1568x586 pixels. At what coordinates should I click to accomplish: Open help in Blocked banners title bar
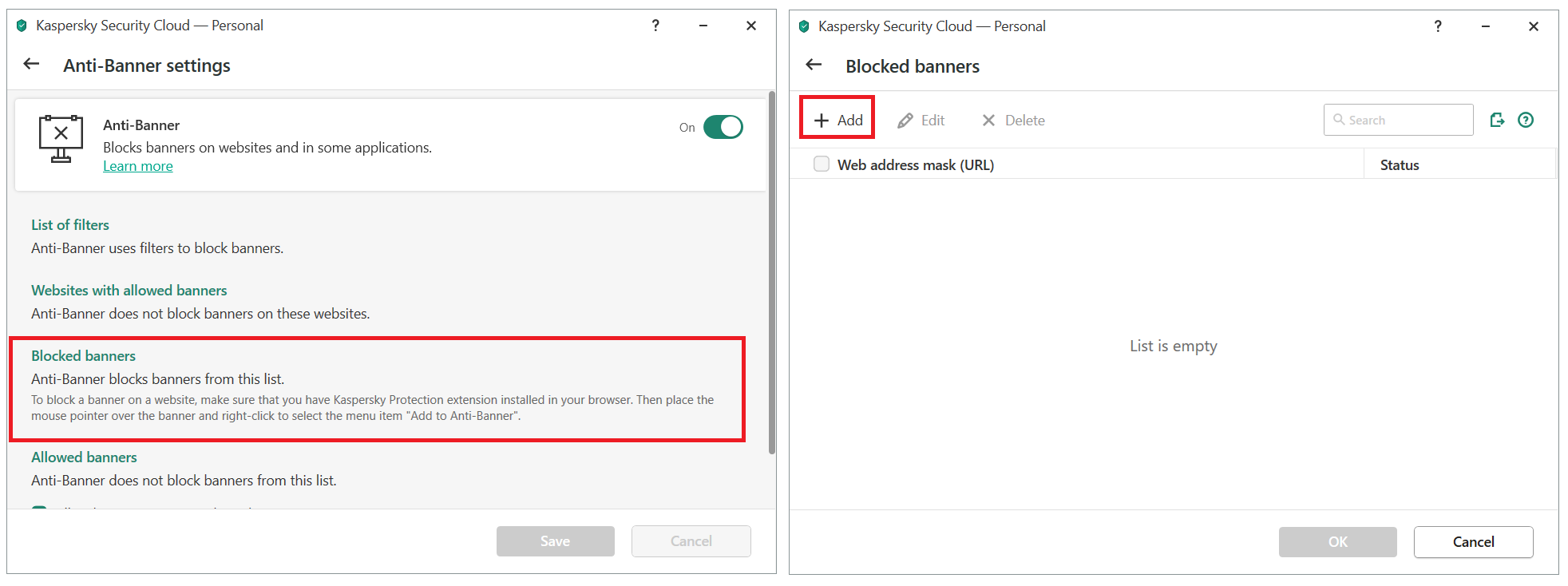click(x=1438, y=26)
